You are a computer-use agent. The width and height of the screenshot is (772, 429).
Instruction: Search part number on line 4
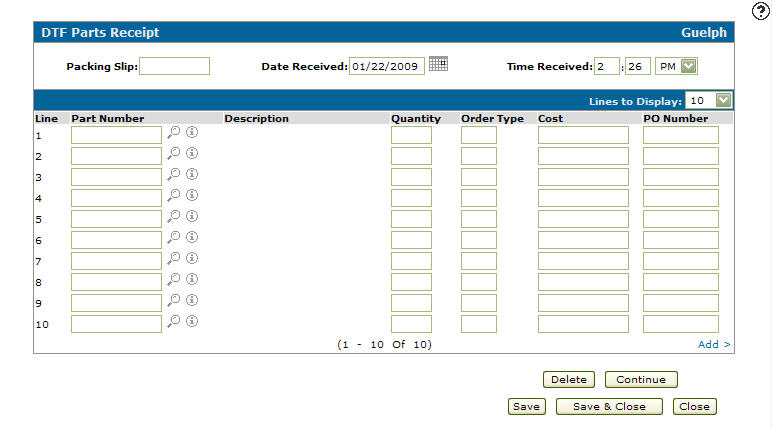tap(173, 196)
